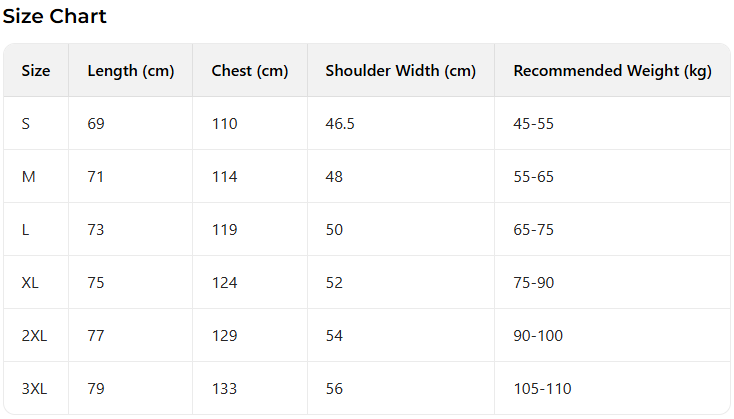Click the Chest (cm) column header
Image resolution: width=734 pixels, height=419 pixels.
[x=250, y=71]
